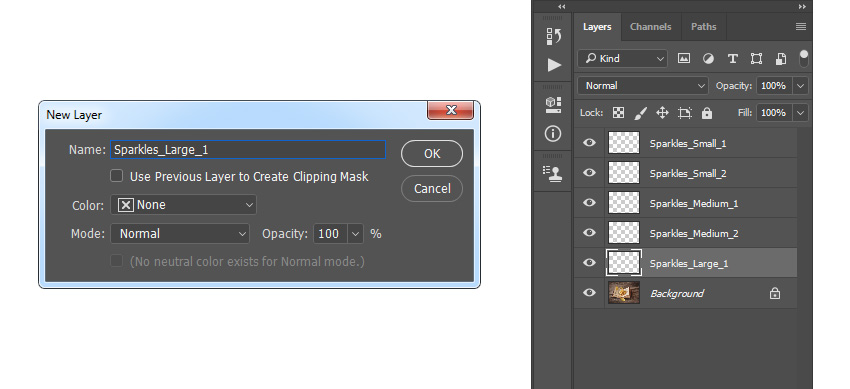Confirm New Layer with OK
Image resolution: width=850 pixels, height=389 pixels.
[x=432, y=154]
